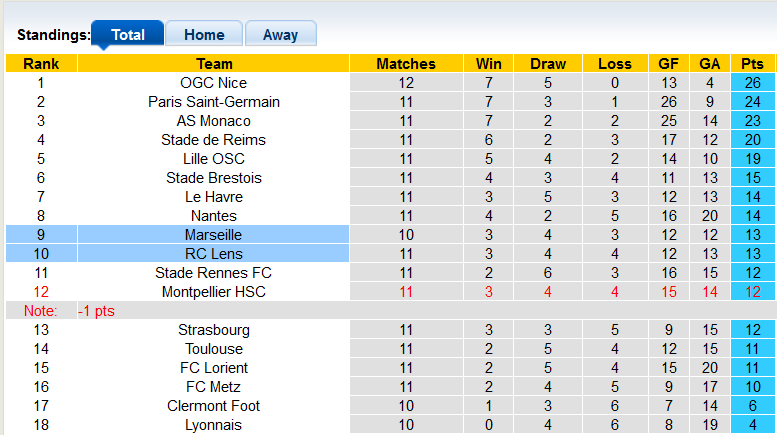Select the Lyonnais team name
The height and width of the screenshot is (435, 777).
click(x=214, y=425)
